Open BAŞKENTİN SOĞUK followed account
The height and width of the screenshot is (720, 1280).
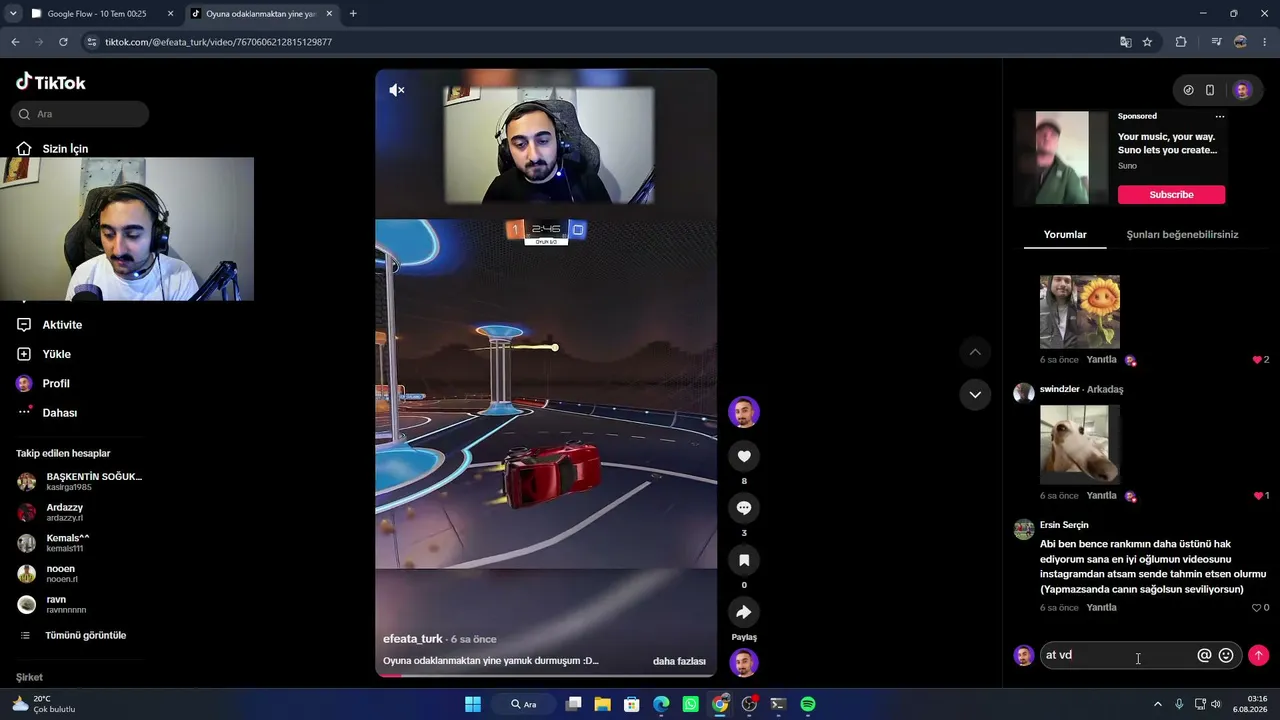click(80, 482)
